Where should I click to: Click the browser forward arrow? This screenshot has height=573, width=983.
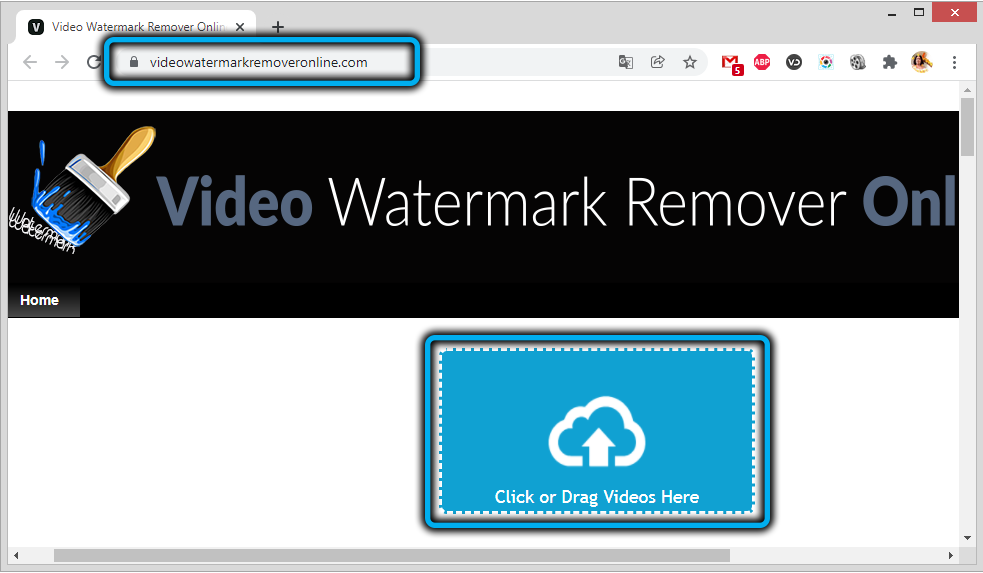61,62
